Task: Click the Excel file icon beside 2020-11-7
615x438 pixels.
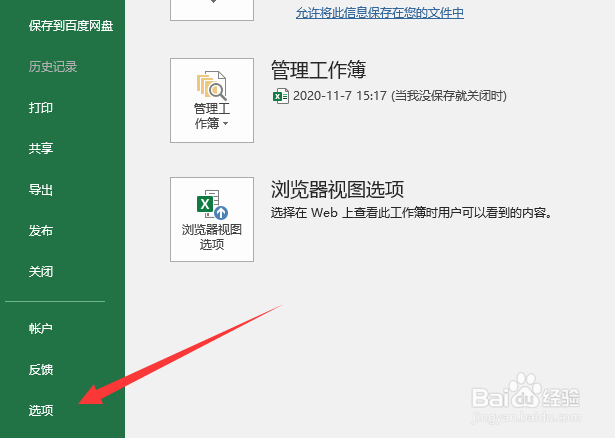Action: coord(281,96)
